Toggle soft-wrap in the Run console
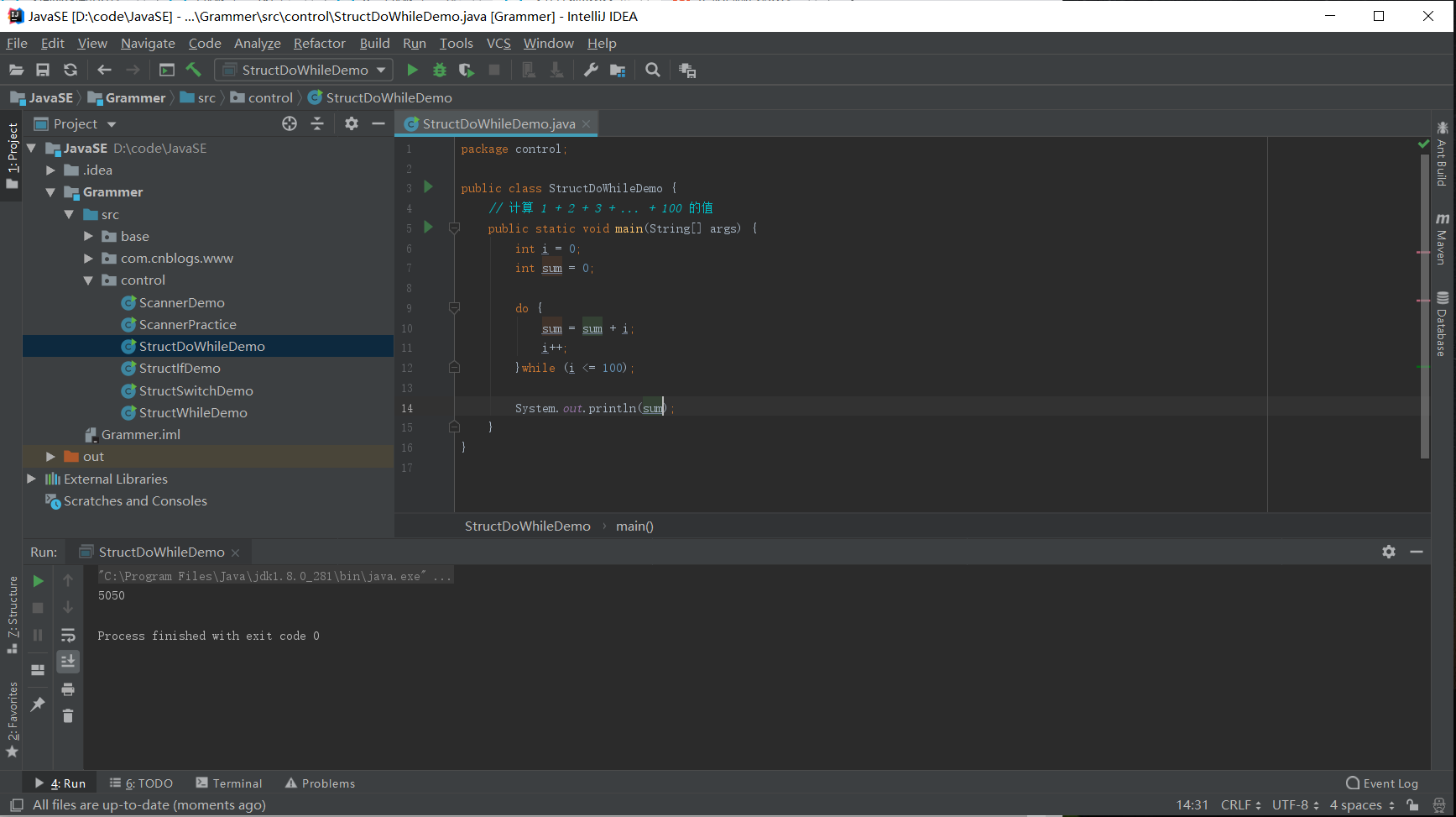The image size is (1456, 817). click(x=68, y=635)
